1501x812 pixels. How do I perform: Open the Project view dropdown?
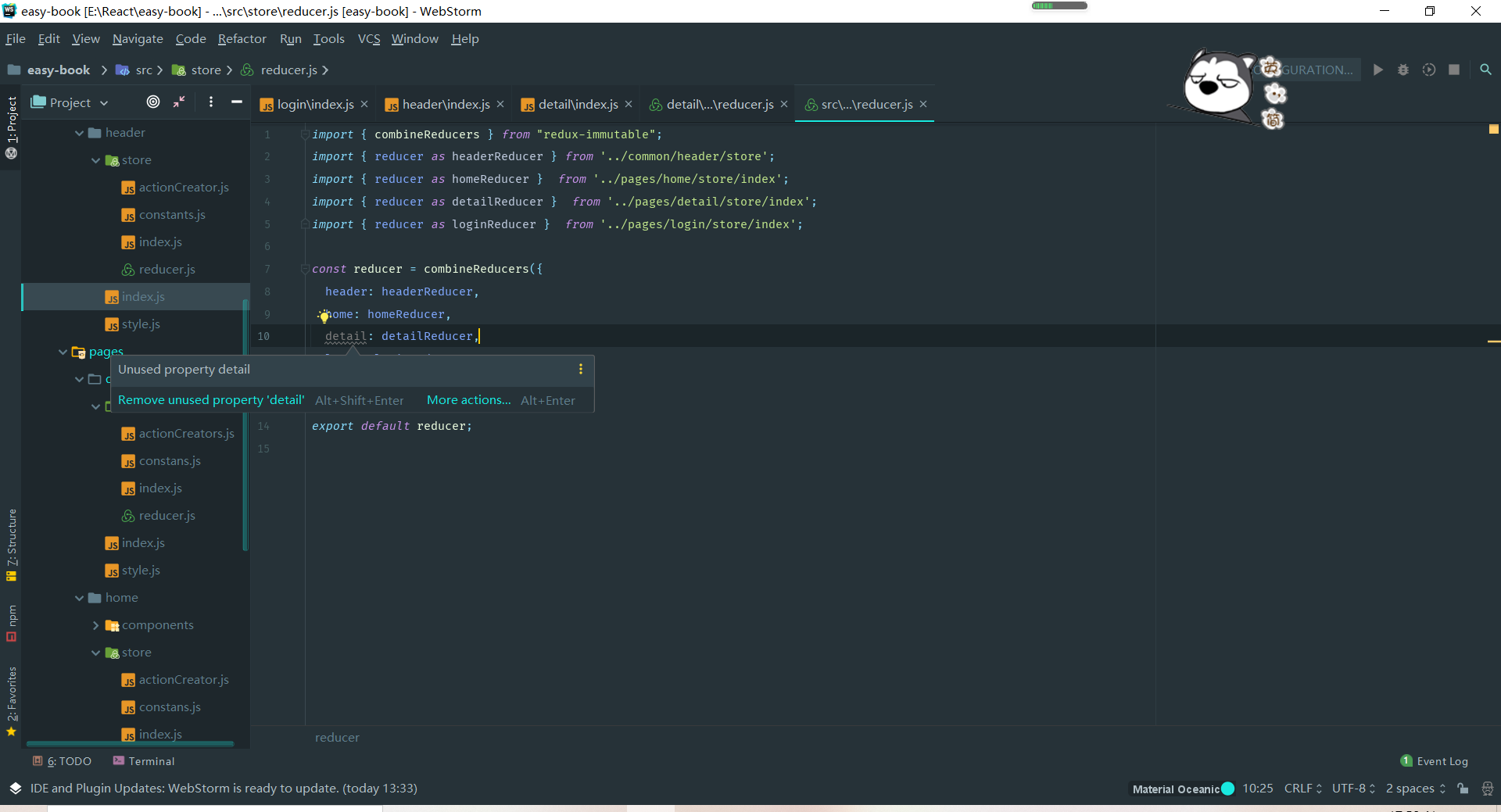tap(70, 102)
